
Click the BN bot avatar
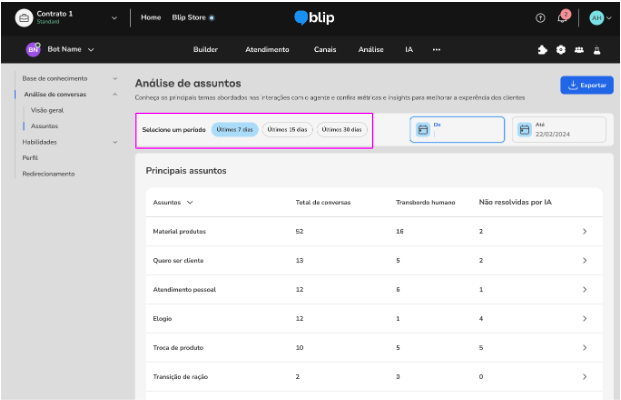pyautogui.click(x=33, y=50)
